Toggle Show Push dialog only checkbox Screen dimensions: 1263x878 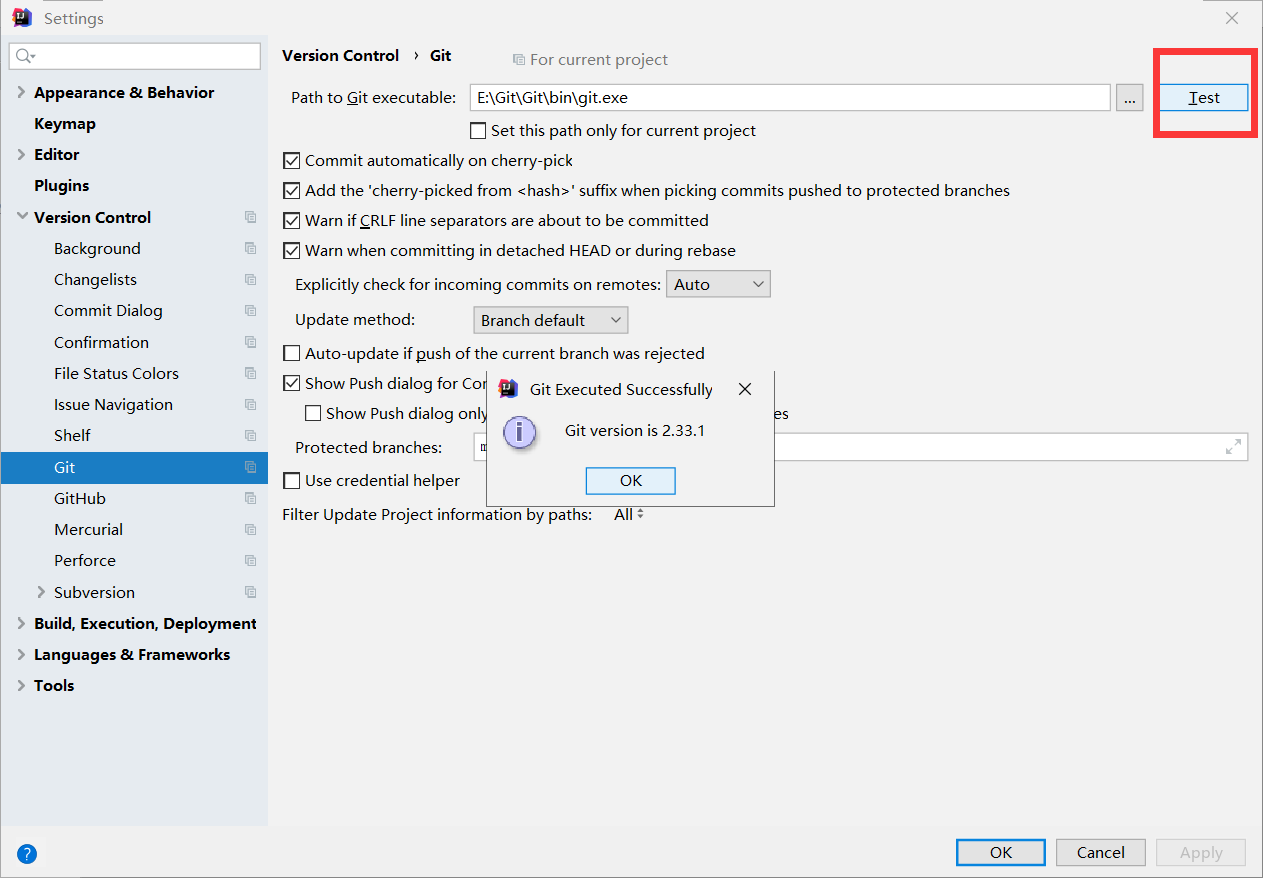(313, 413)
